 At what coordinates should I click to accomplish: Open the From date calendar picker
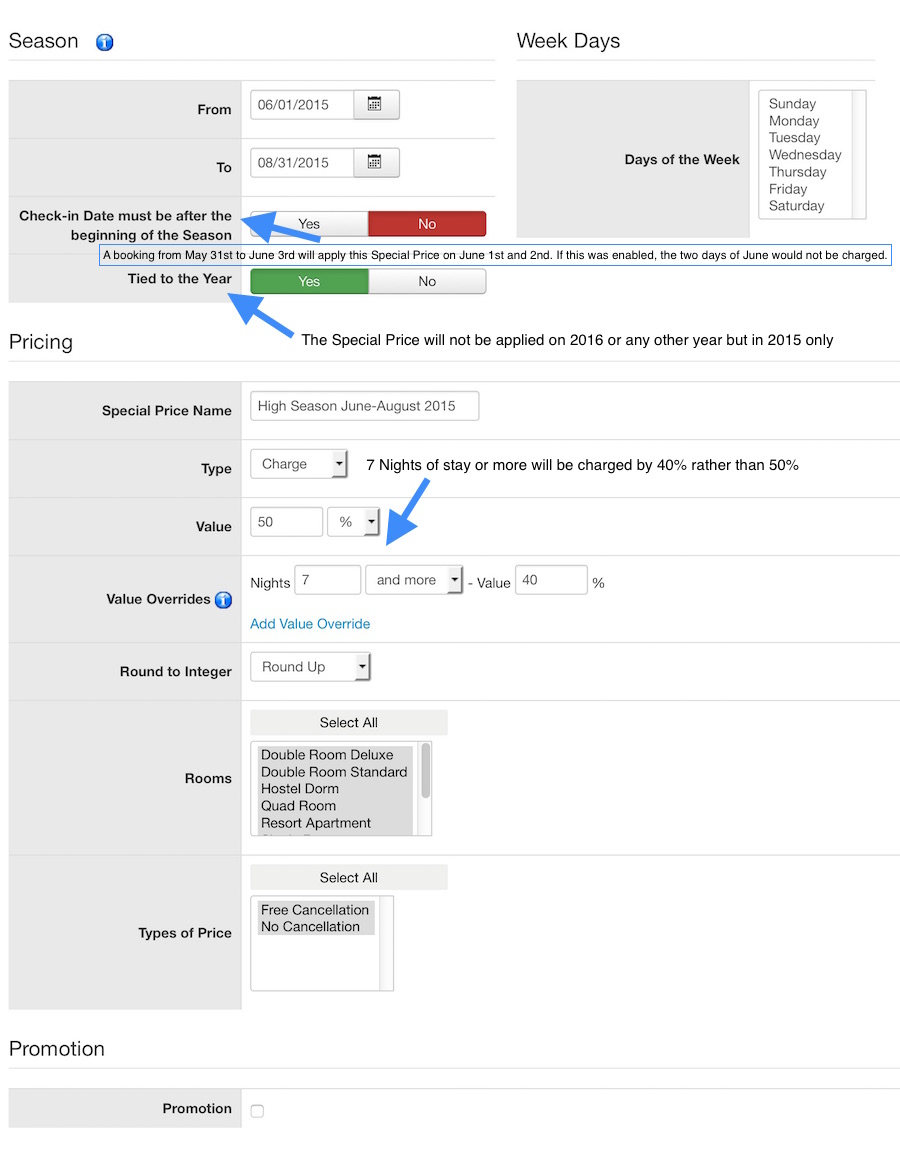(x=375, y=104)
